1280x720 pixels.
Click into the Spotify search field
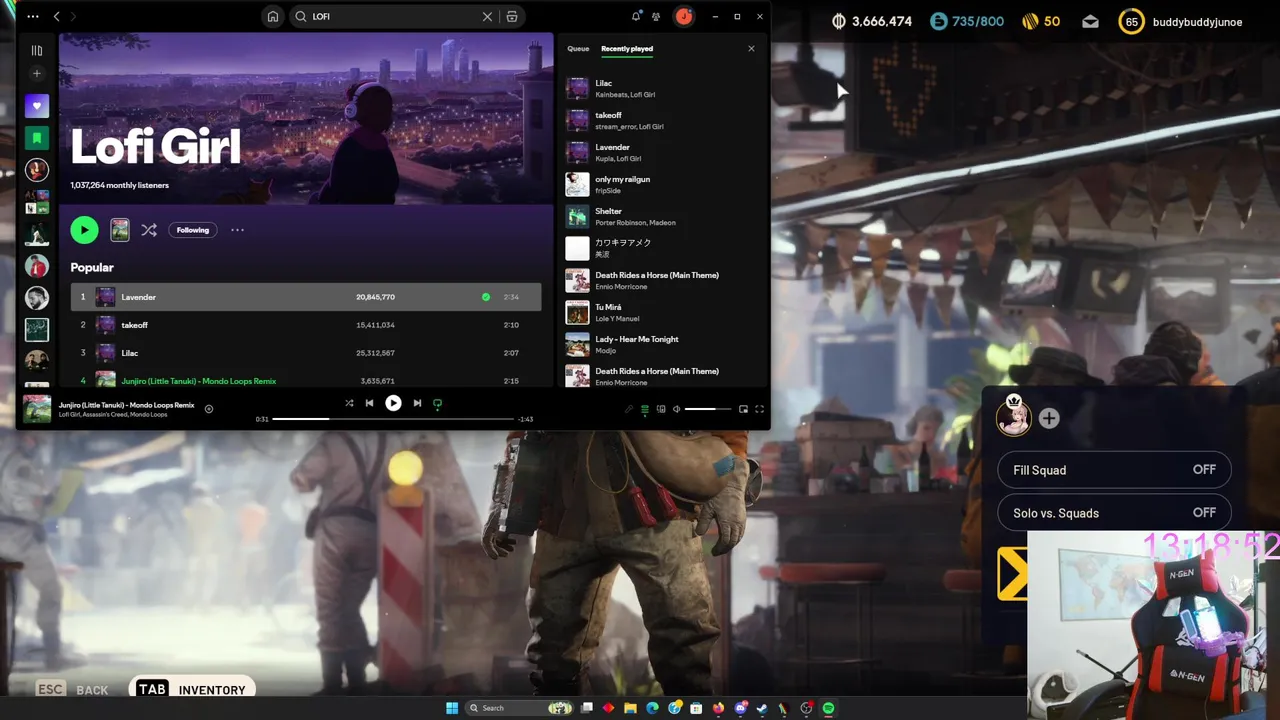coord(395,17)
